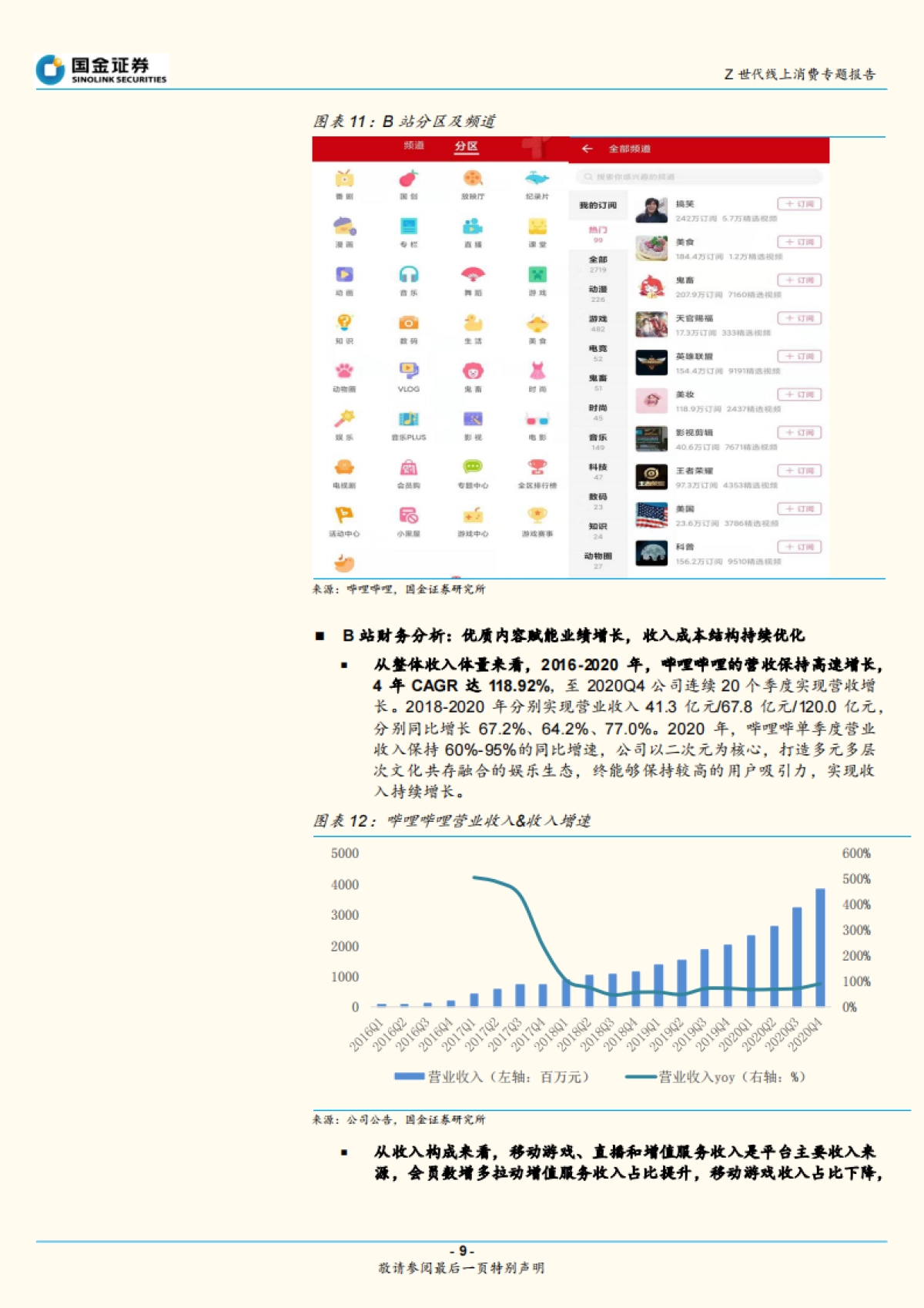
Task: Open the 游戏 creeper icon
Action: point(537,275)
